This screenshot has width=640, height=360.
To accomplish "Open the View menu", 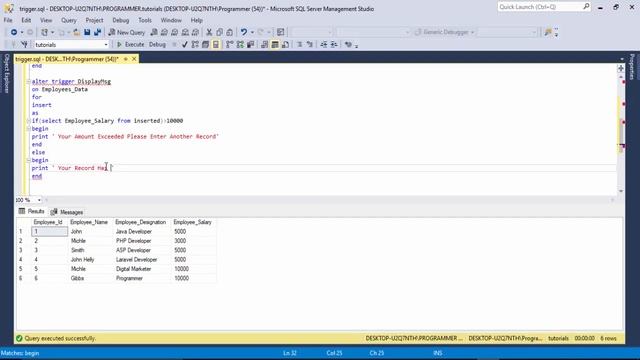I will click(46, 20).
